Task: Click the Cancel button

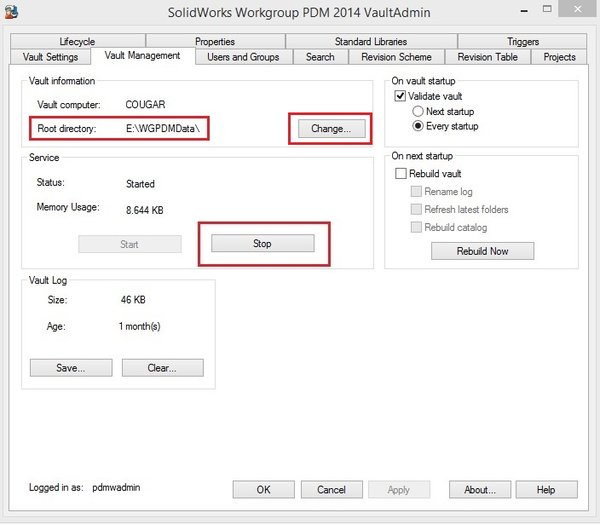Action: (332, 490)
